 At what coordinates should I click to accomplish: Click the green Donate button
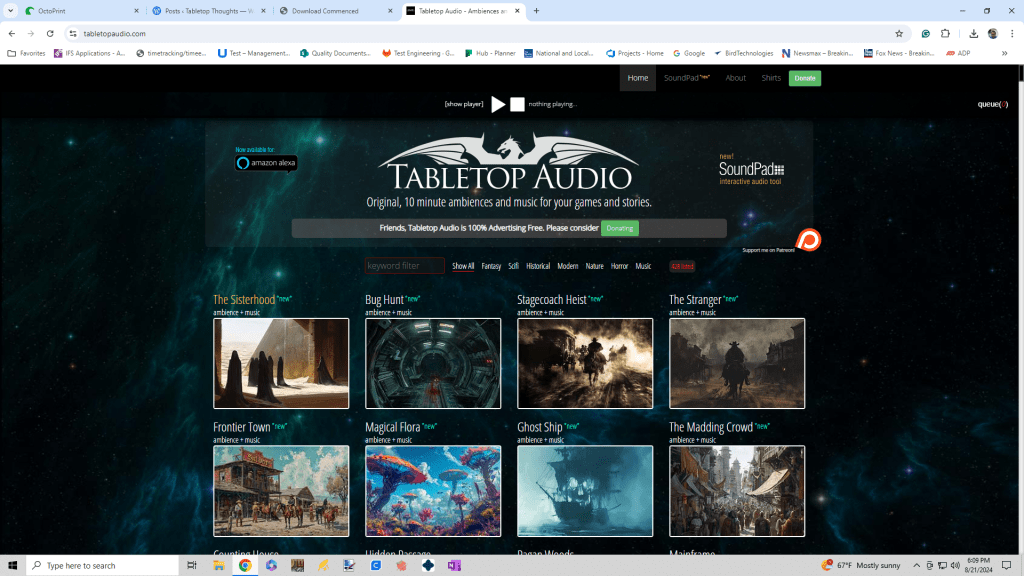point(804,78)
